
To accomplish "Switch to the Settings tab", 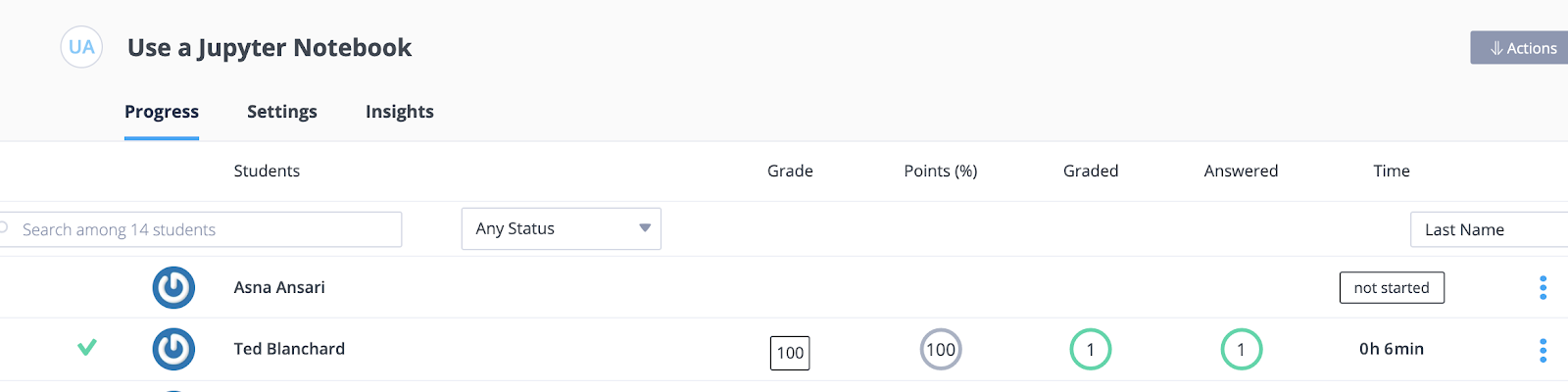I will 282,112.
